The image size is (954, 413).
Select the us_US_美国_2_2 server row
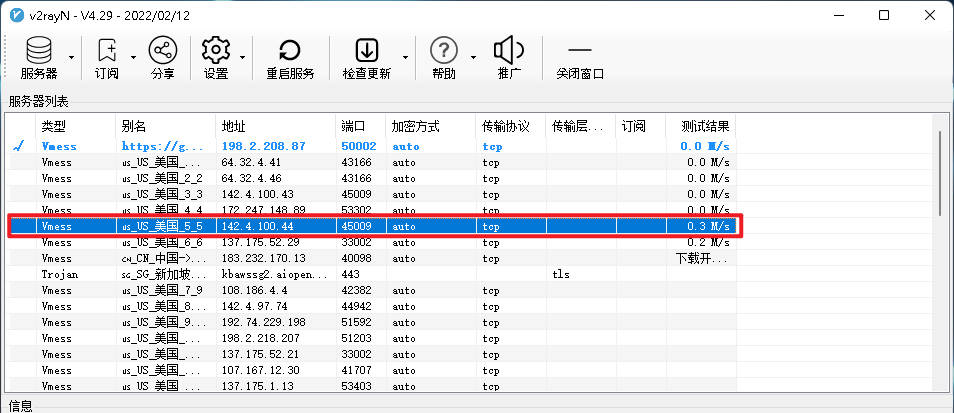click(x=371, y=178)
